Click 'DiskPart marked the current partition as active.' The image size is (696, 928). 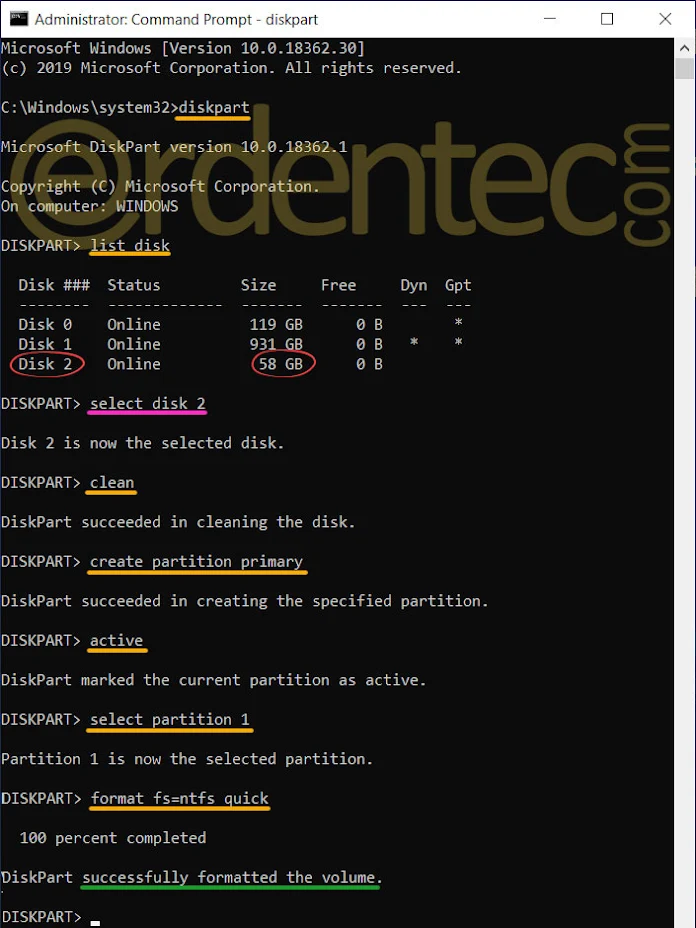click(214, 680)
